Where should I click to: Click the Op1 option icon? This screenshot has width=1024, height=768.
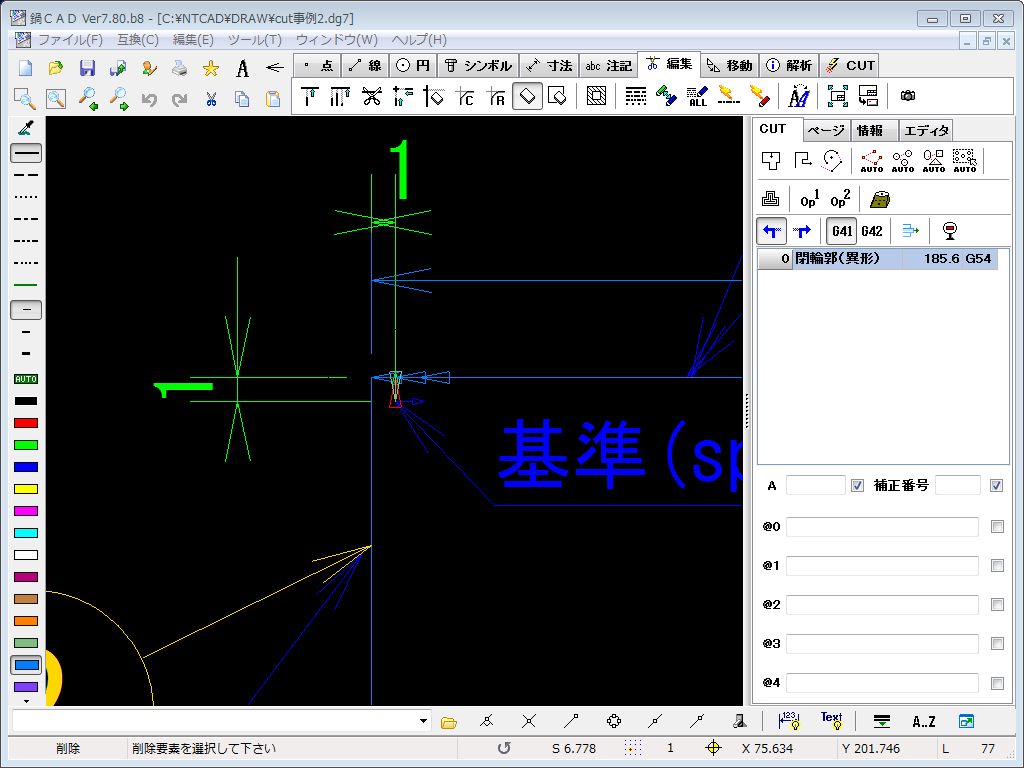809,198
